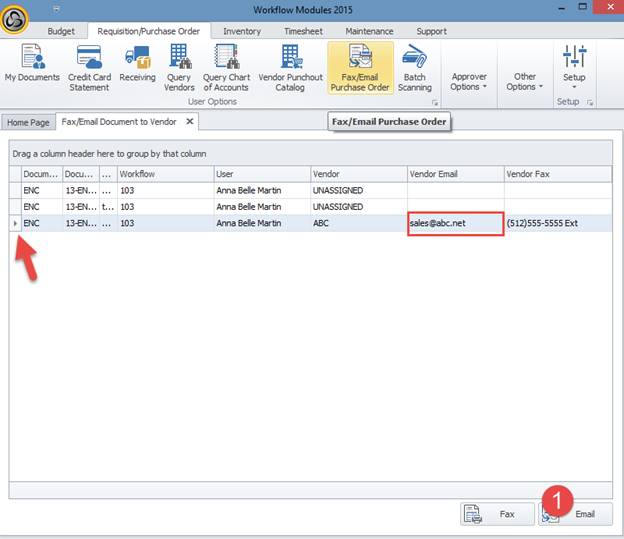Image resolution: width=624 pixels, height=539 pixels.
Task: Sort by the Vendor column header
Action: 356,174
